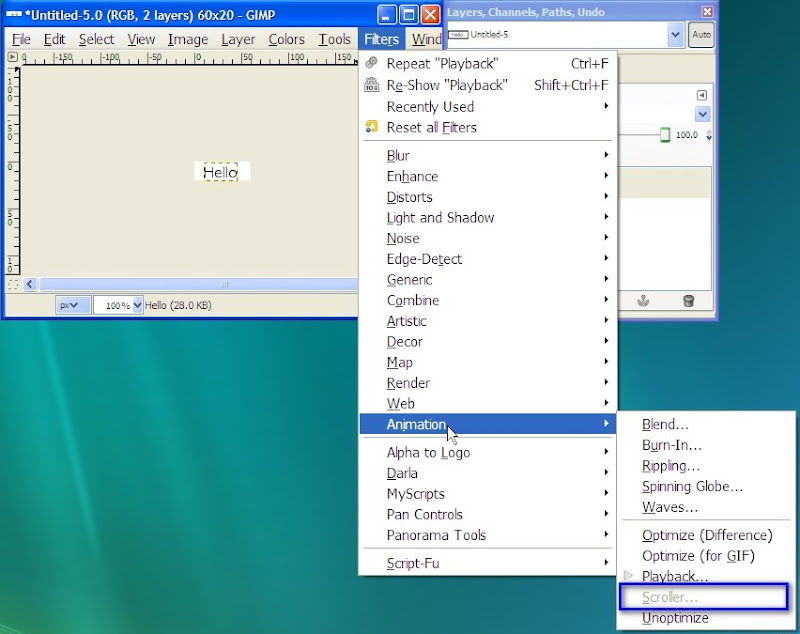This screenshot has height=634, width=800.
Task: Toggle quick mask icon at bottom-left
Action: tap(13, 284)
